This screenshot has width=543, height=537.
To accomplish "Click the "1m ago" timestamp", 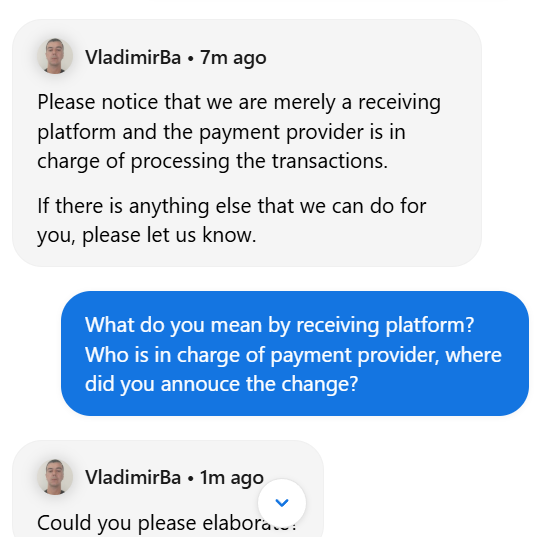I will (x=232, y=478).
